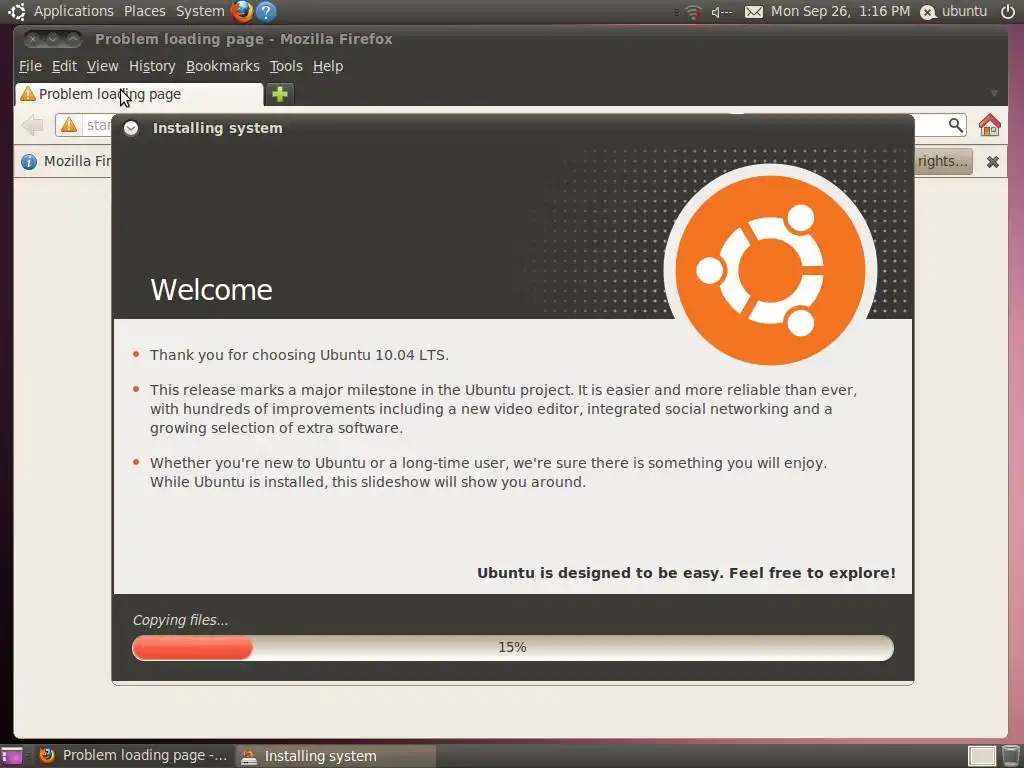Go to Firefox home page icon

coord(989,125)
